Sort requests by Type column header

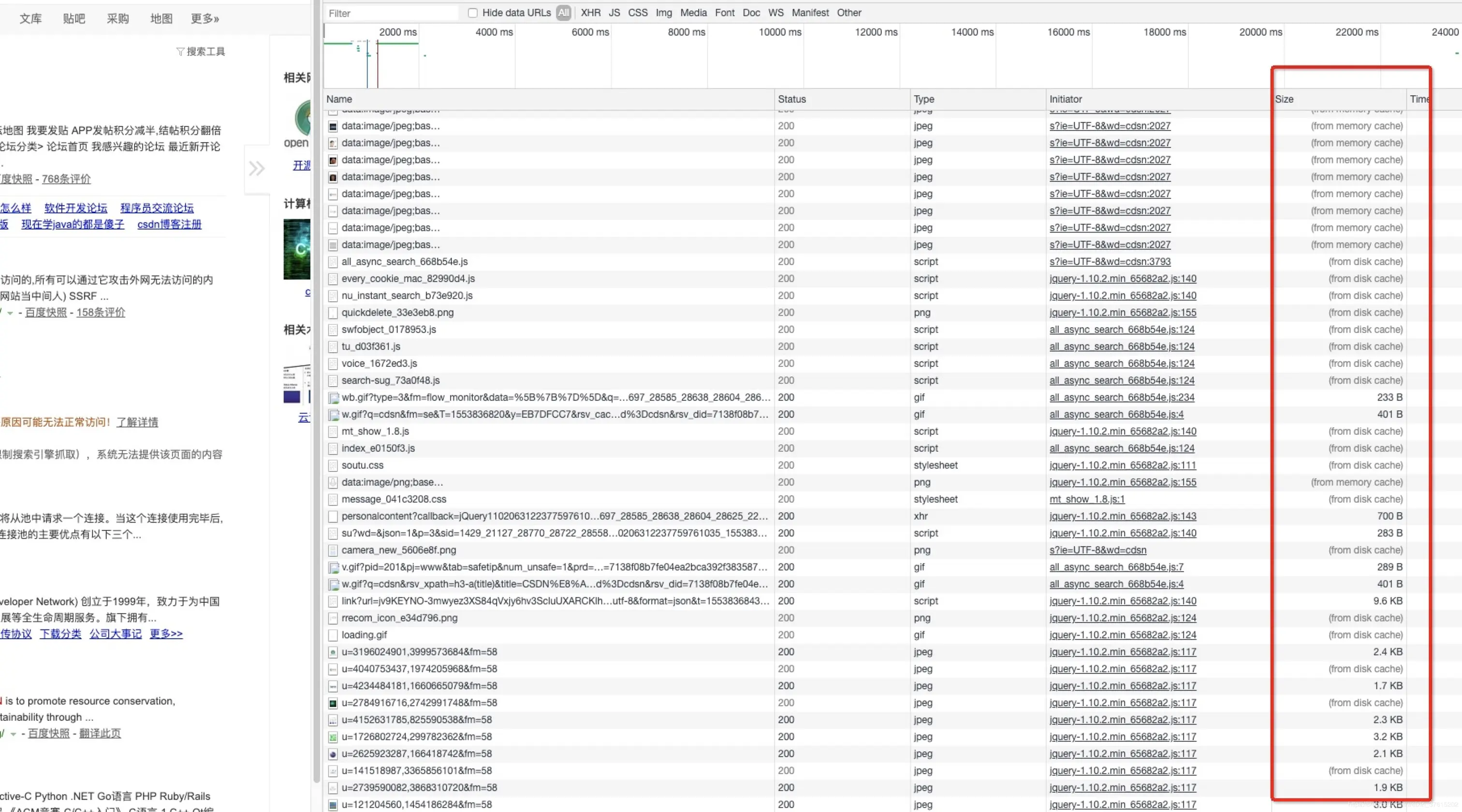[x=978, y=99]
